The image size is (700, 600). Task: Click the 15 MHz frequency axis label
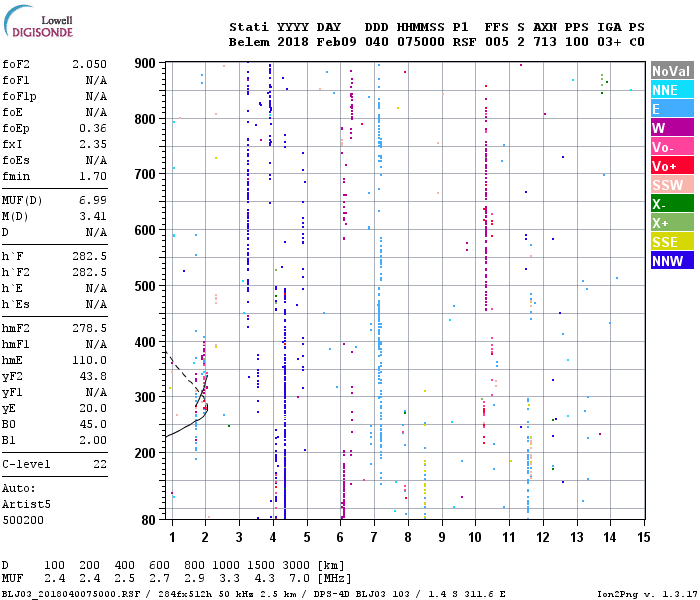point(643,537)
